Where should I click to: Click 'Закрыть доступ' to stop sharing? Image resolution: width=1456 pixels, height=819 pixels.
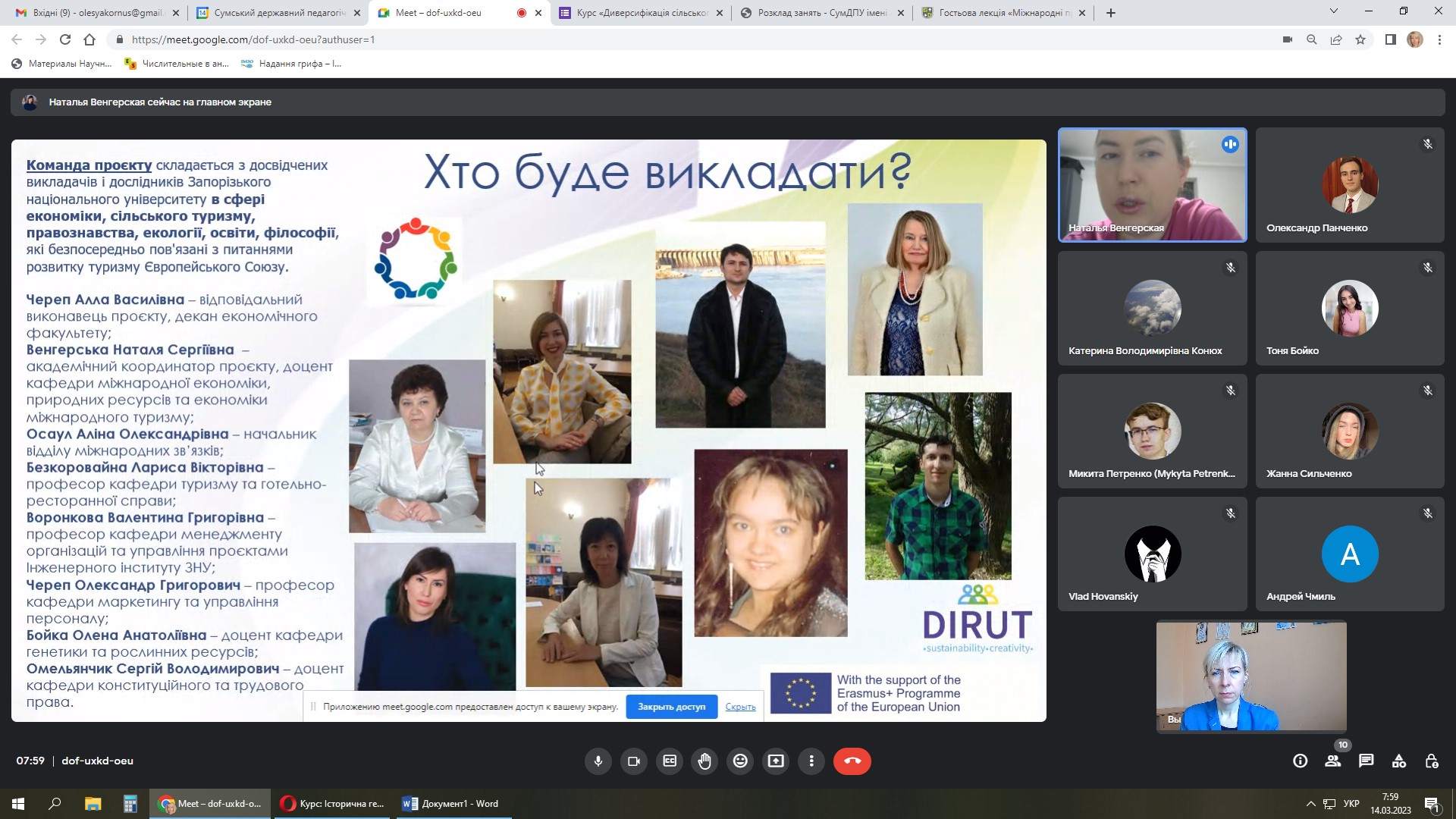[x=671, y=707]
